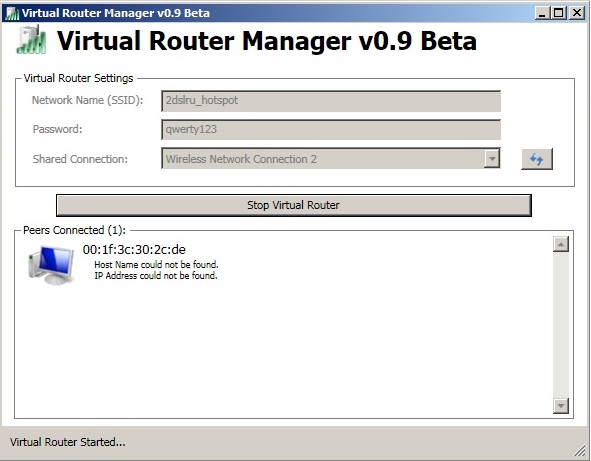Maximize the Virtual Router Manager window

point(559,13)
